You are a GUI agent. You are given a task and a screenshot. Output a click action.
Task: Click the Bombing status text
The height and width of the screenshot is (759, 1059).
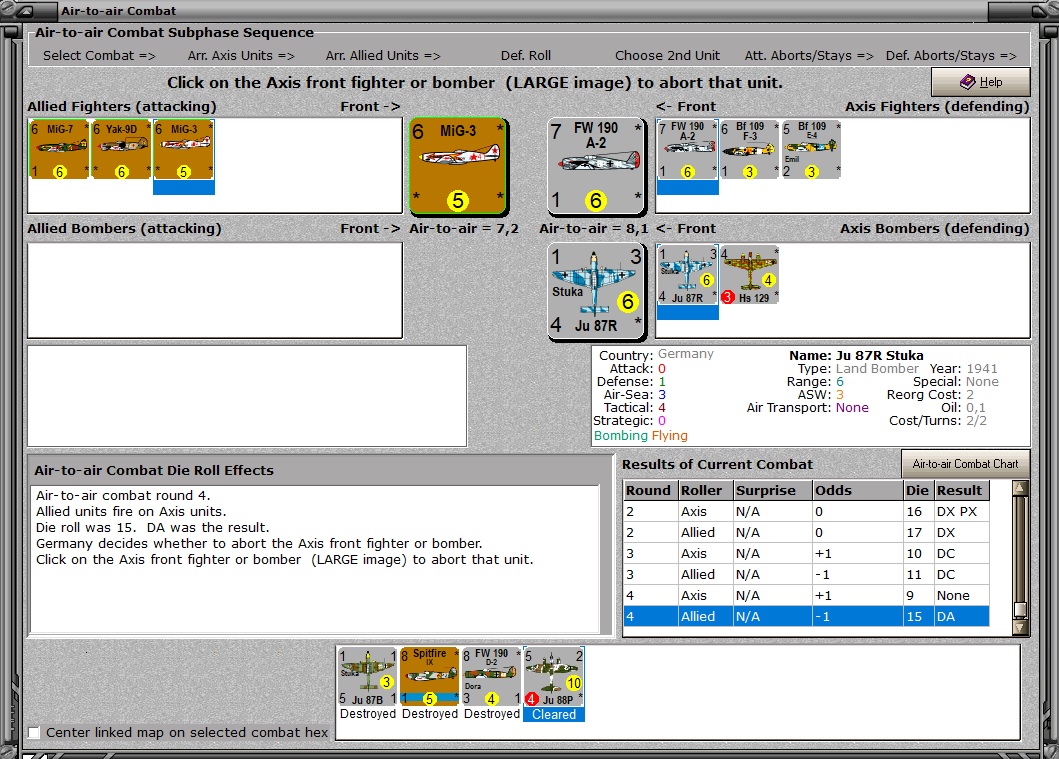(x=621, y=436)
